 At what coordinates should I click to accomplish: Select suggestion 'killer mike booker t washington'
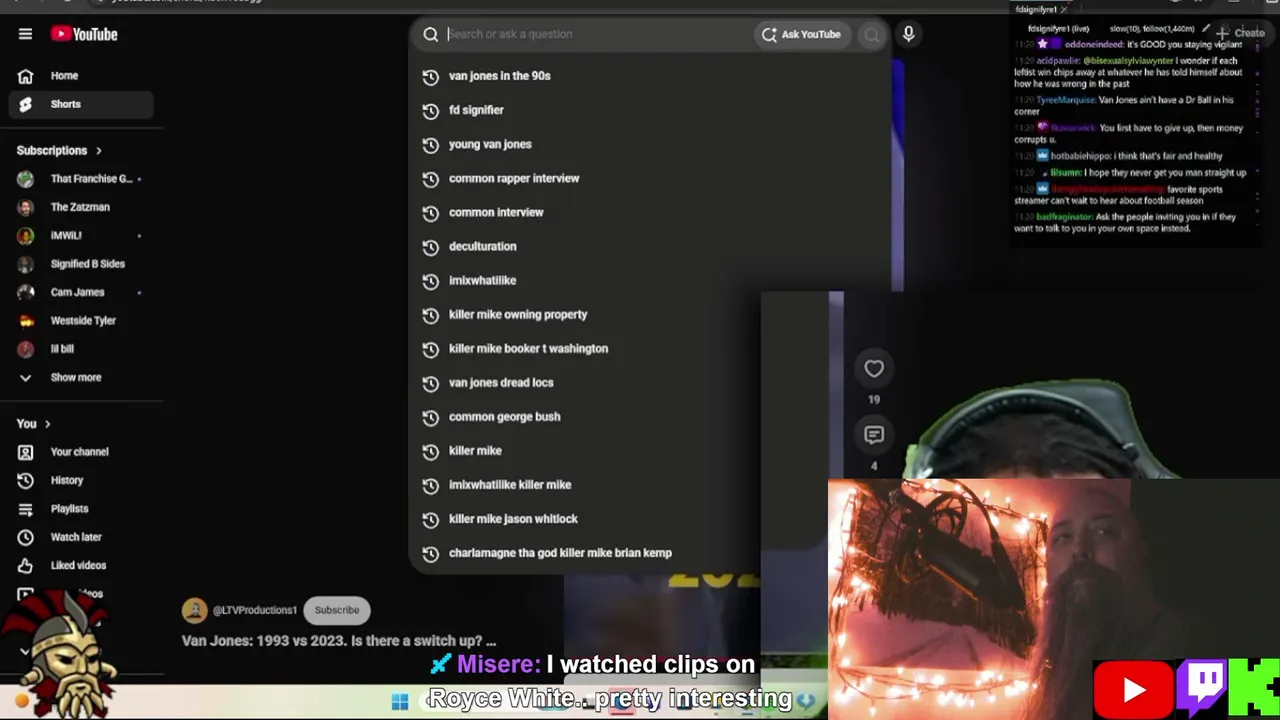pyautogui.click(x=585, y=348)
